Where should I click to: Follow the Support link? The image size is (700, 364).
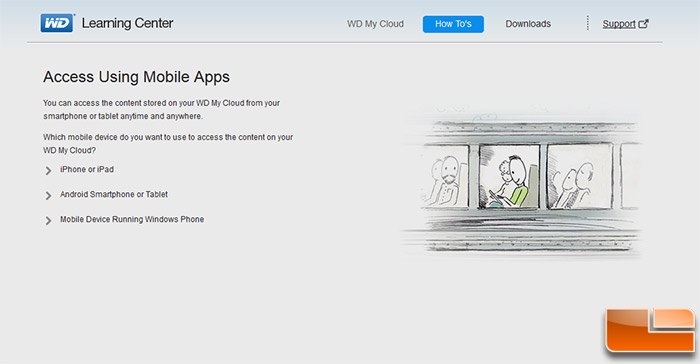click(619, 24)
